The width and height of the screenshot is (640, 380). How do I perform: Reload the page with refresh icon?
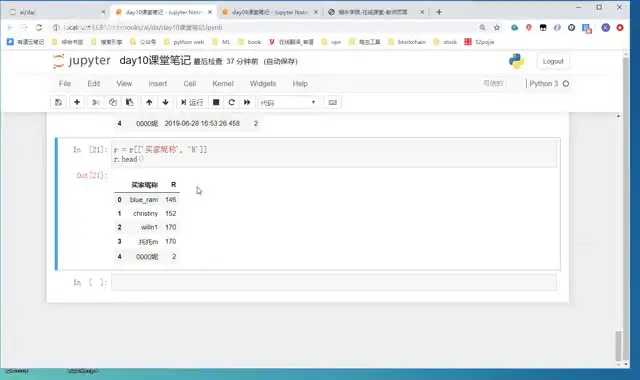coord(39,27)
